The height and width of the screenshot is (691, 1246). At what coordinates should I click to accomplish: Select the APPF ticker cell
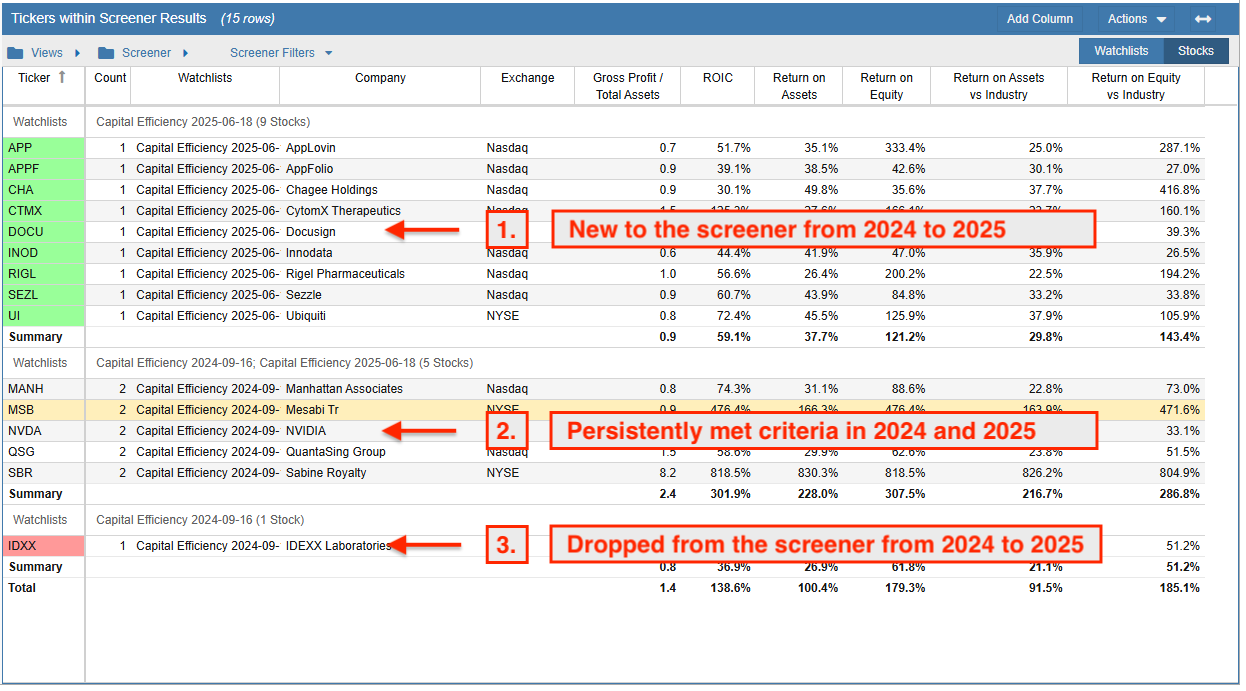click(x=44, y=169)
